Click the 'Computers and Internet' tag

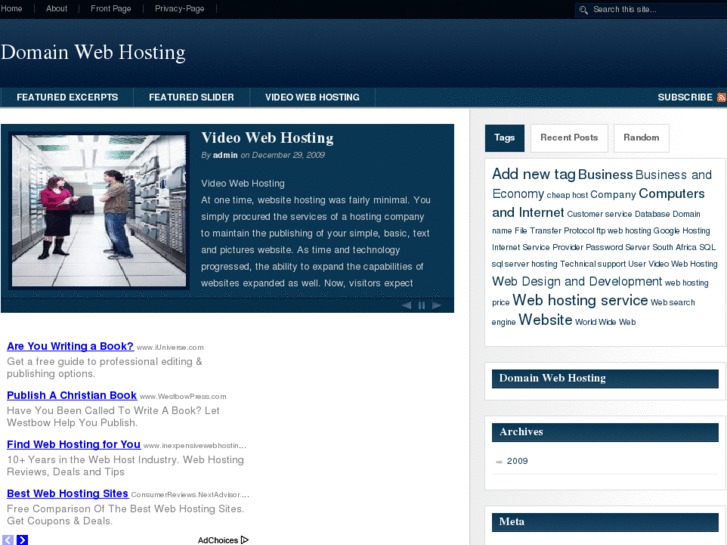598,203
